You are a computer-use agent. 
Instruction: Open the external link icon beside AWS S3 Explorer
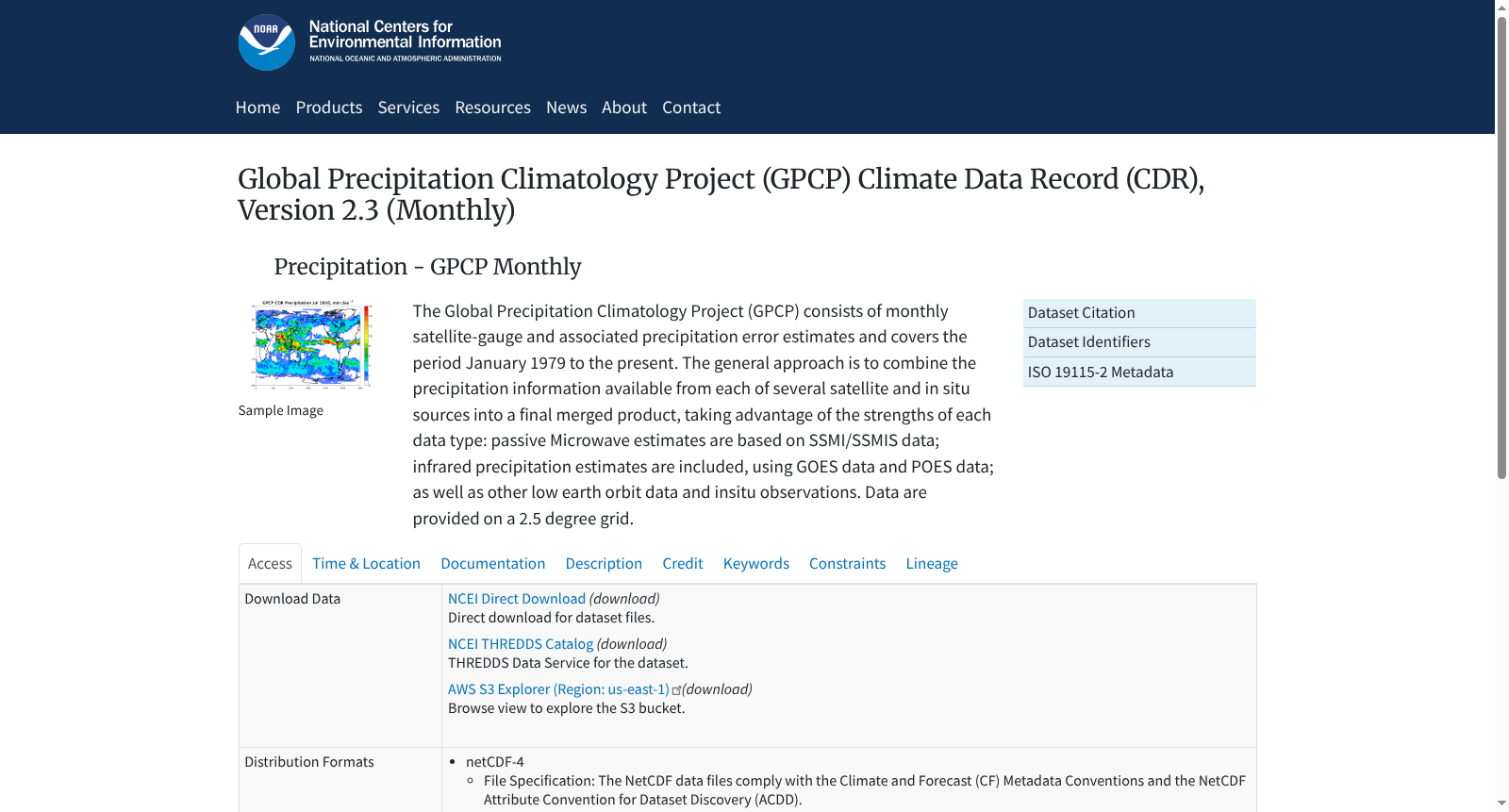(676, 690)
